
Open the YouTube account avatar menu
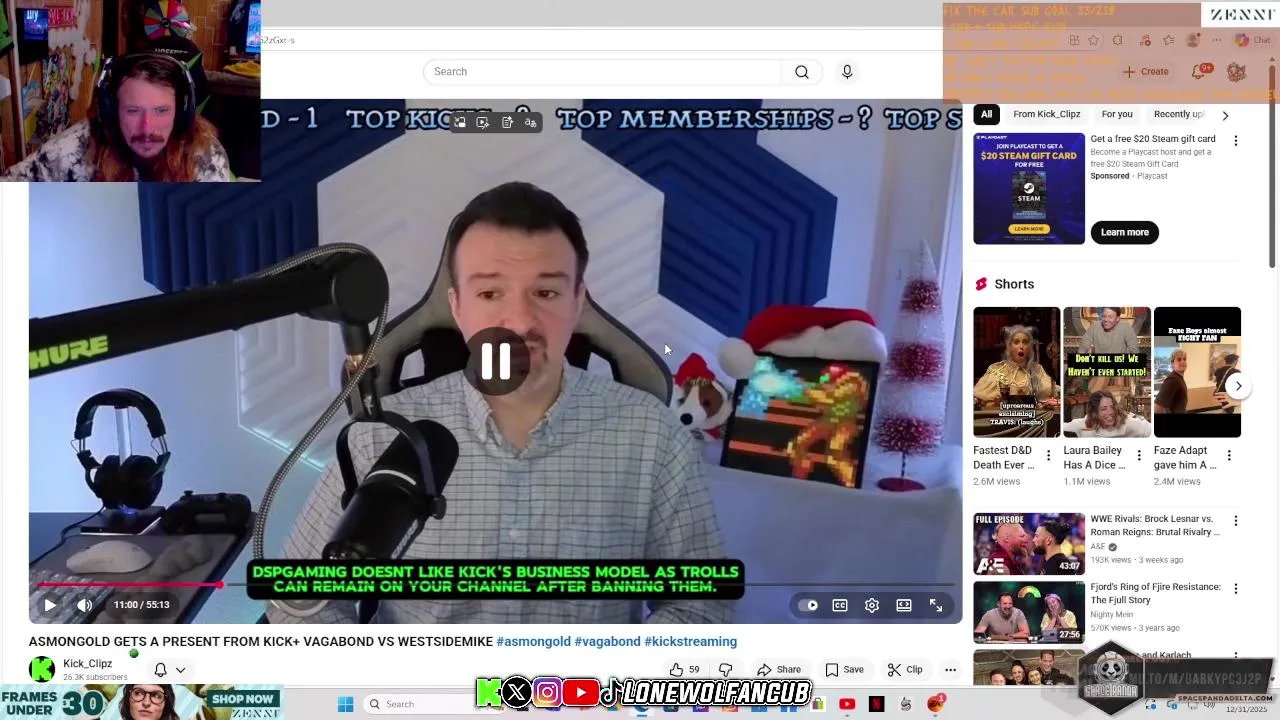1237,72
